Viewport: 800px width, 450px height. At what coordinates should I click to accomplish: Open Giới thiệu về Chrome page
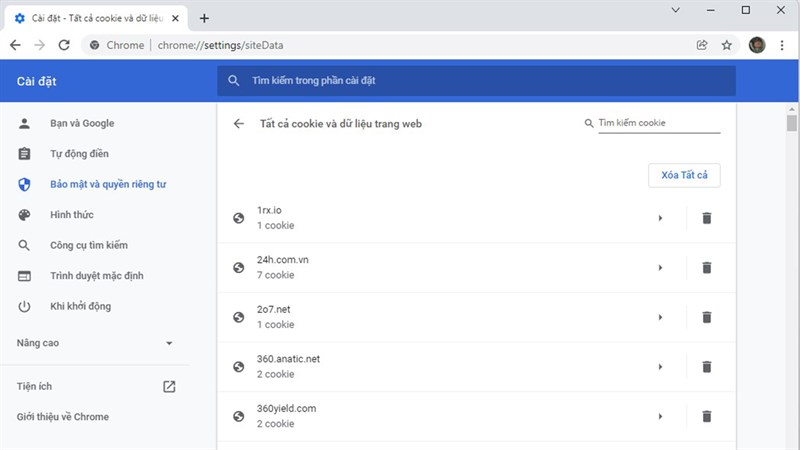(63, 417)
